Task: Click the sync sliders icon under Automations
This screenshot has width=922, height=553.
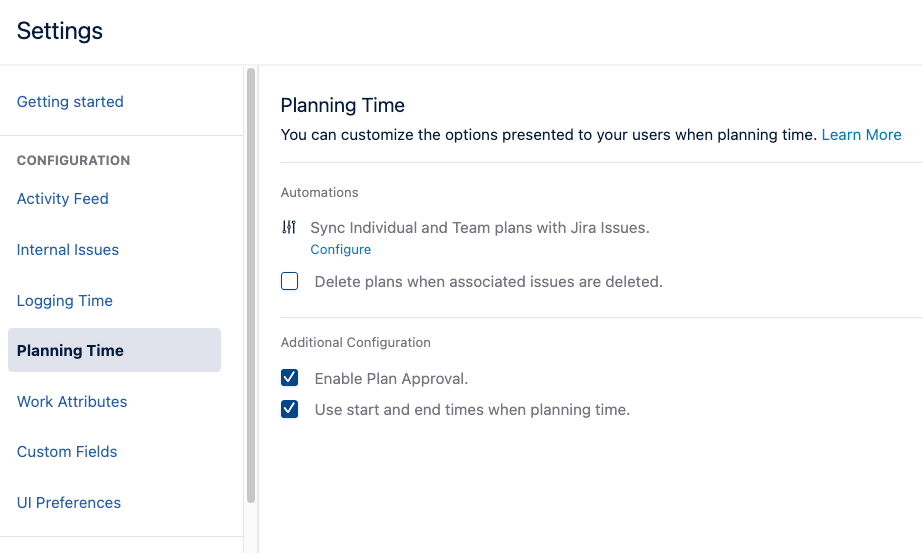Action: [x=289, y=228]
